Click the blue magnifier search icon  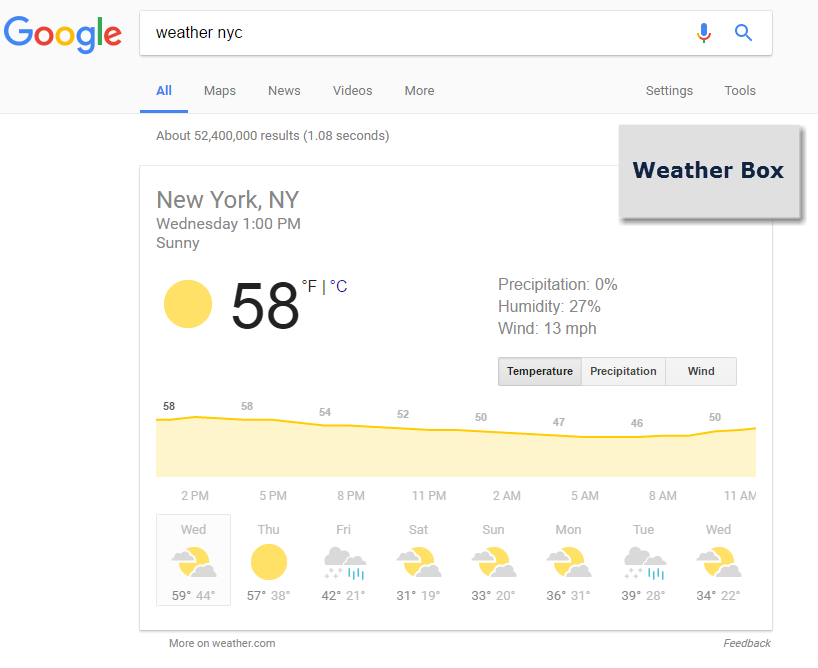[x=743, y=33]
